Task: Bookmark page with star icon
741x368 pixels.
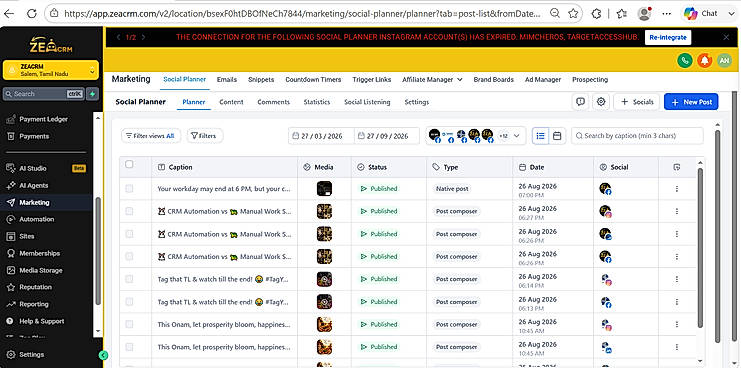Action: (573, 14)
